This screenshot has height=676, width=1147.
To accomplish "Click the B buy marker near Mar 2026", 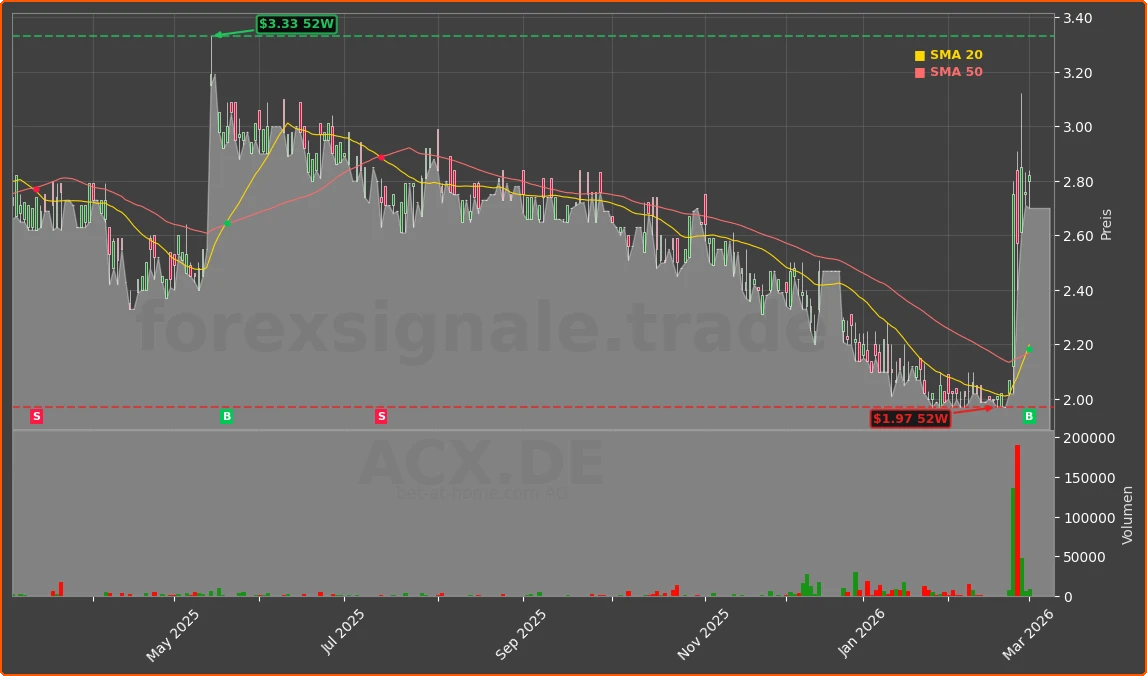I will [1028, 416].
